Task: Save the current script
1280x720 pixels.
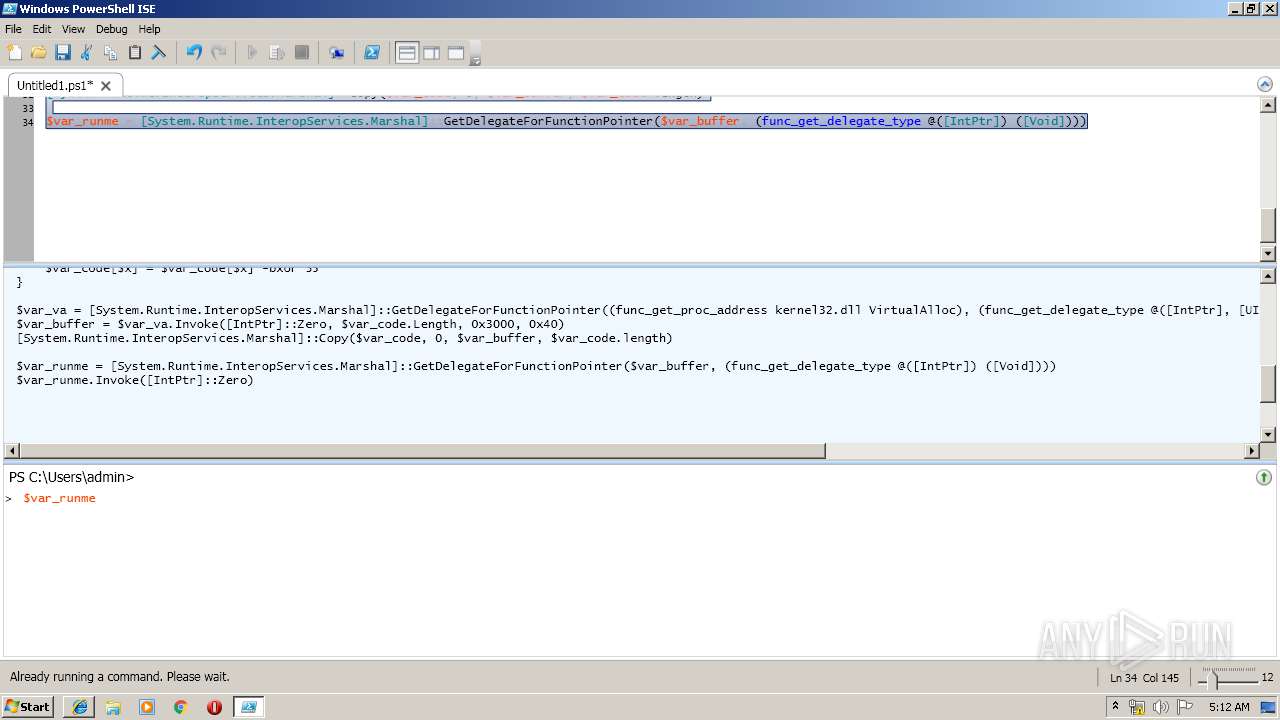Action: [62, 52]
